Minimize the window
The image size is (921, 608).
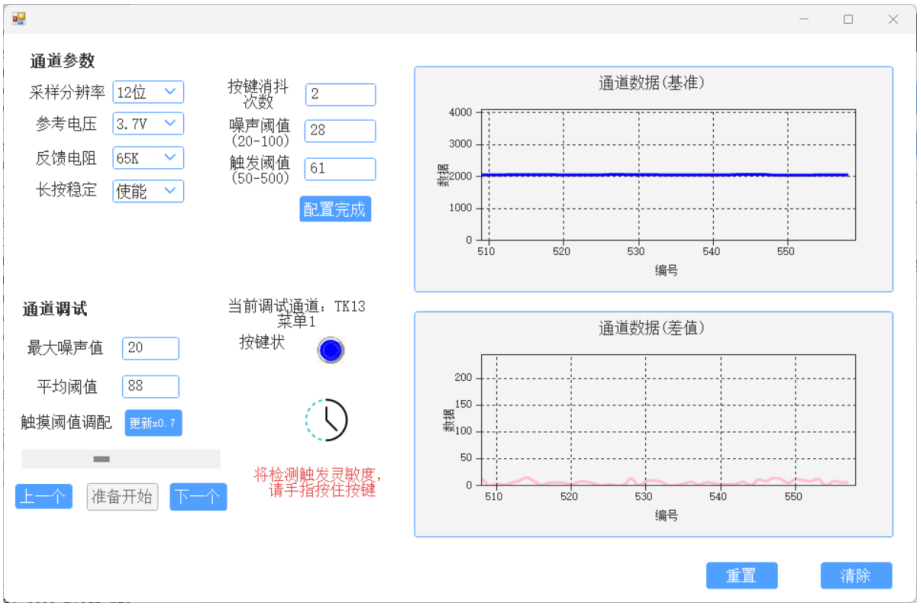[804, 19]
